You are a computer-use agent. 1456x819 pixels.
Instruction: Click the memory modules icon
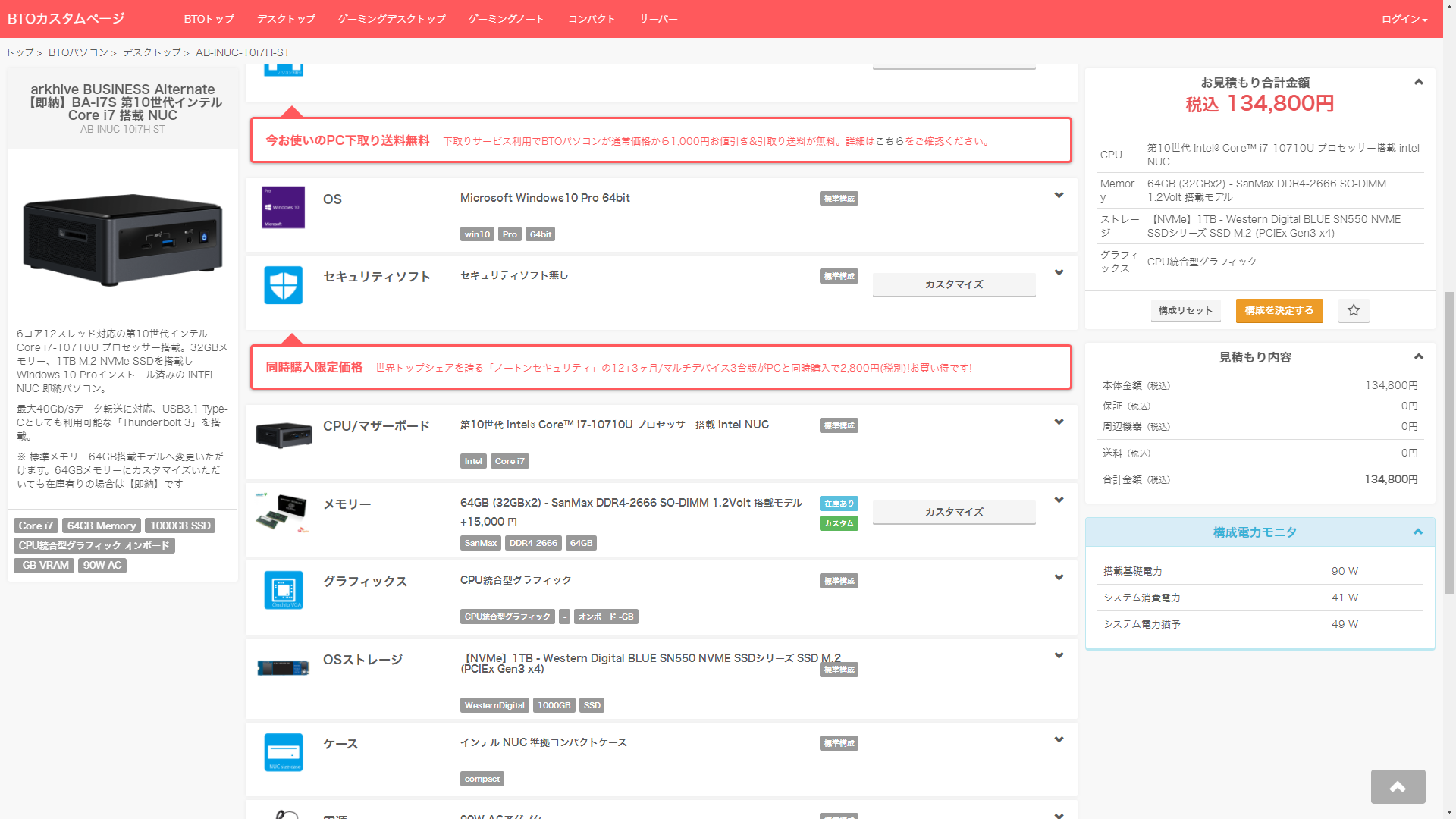click(282, 513)
